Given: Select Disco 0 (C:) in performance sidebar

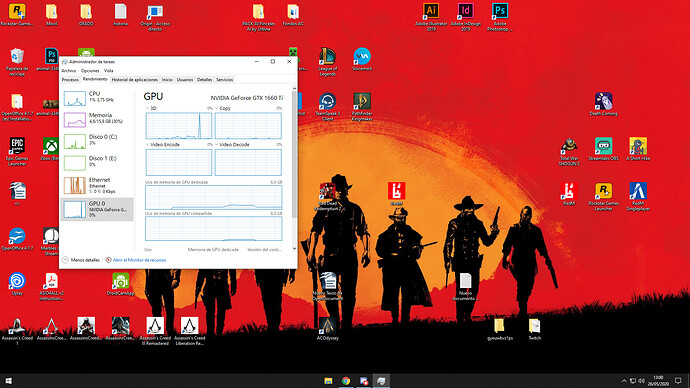Looking at the screenshot, I should pos(97,141).
